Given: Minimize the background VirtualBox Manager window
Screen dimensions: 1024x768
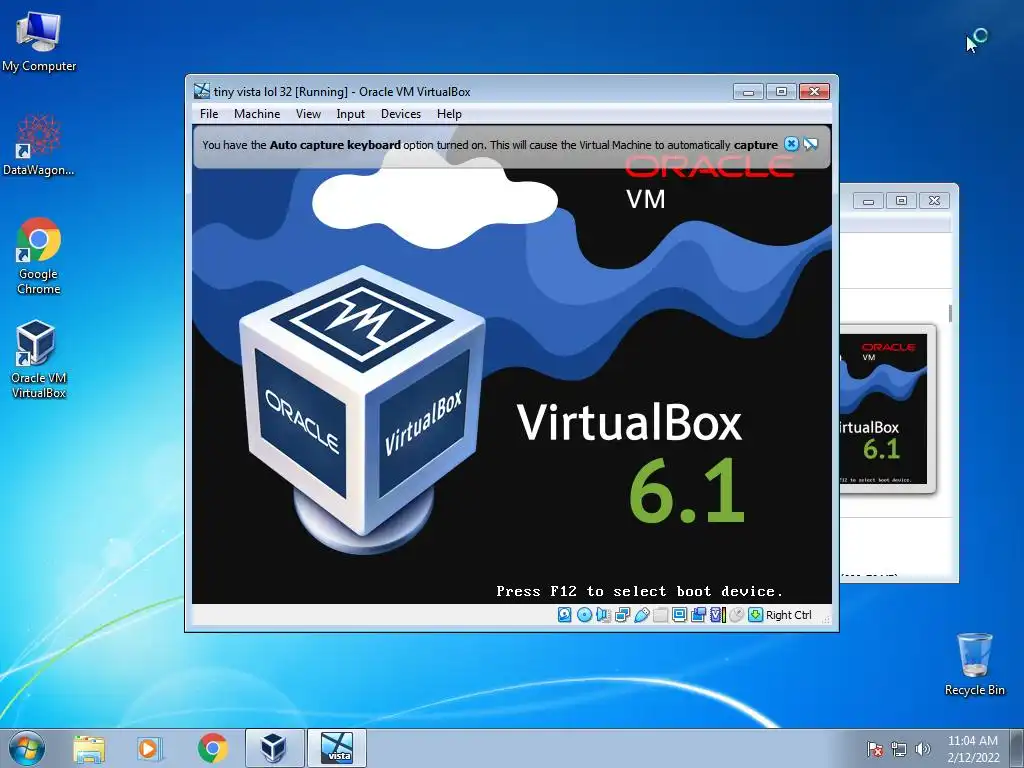Looking at the screenshot, I should click(x=868, y=201).
